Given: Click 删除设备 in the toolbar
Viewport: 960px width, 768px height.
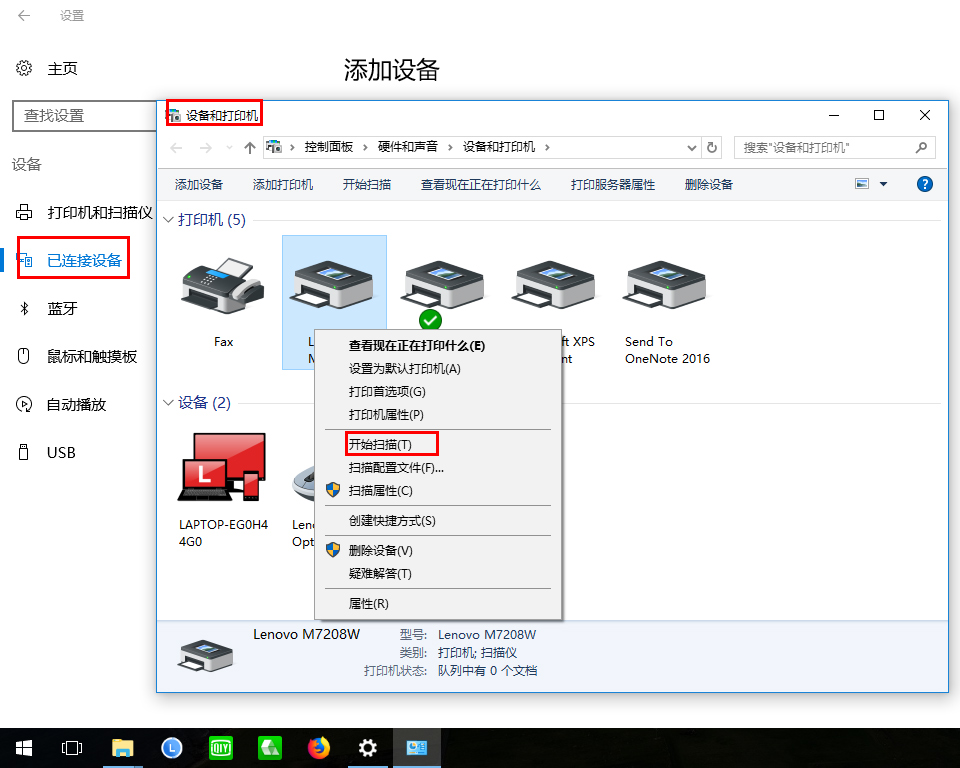Looking at the screenshot, I should point(709,184).
